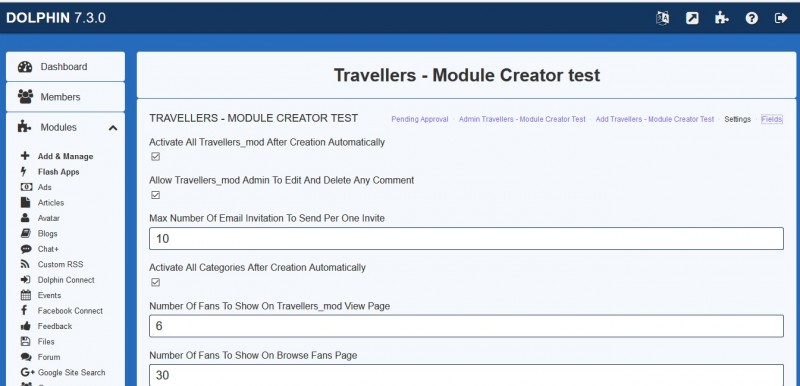The width and height of the screenshot is (800, 386).
Task: Click the calendar icon beside Events
Action: coord(26,295)
